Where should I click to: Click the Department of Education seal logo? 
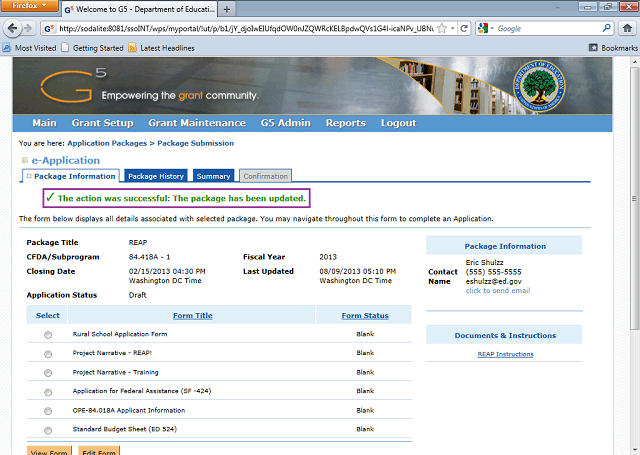coord(539,86)
